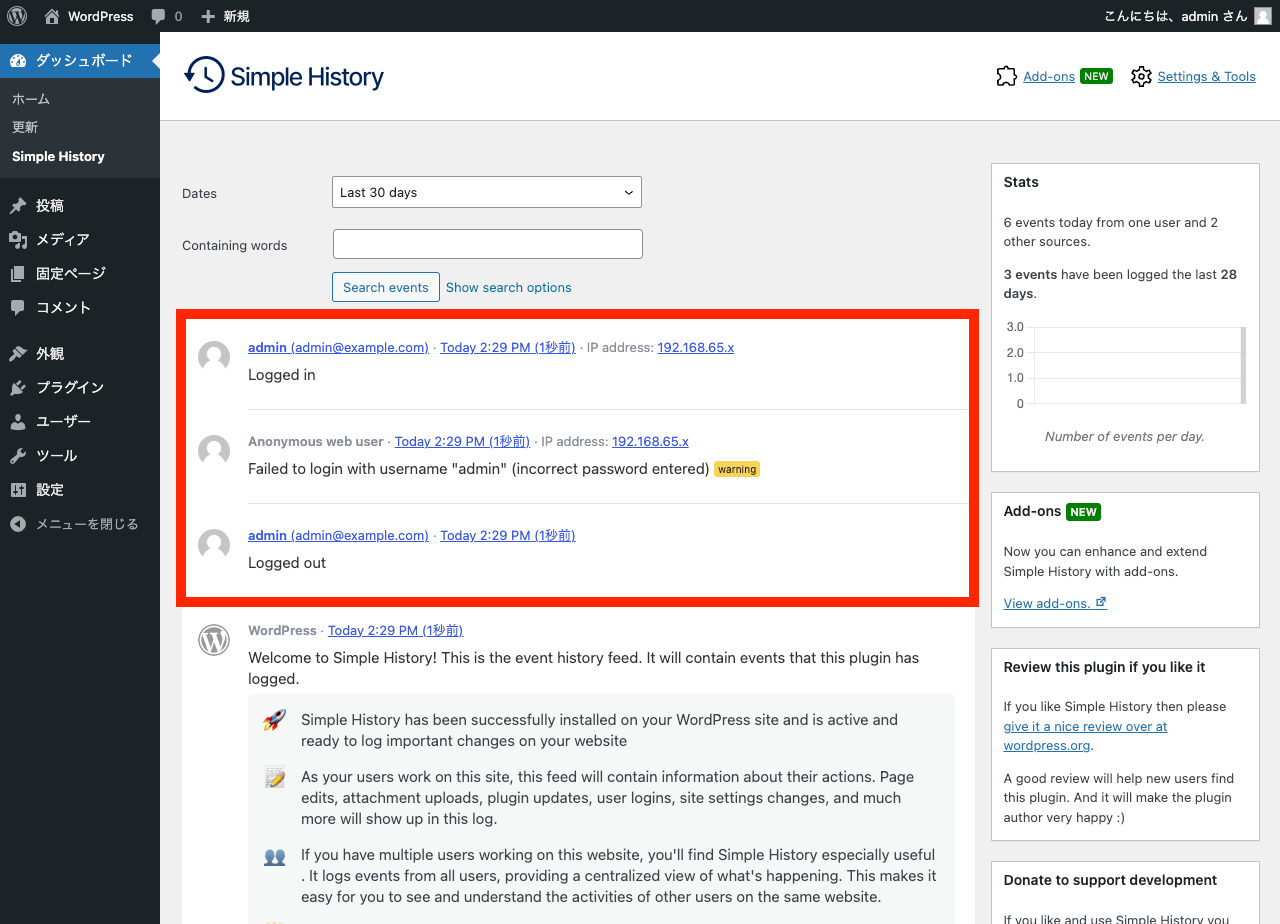Screen dimensions: 1280x924
Task: Click こんにちは、admin さん account greeting
Action: 1176,16
